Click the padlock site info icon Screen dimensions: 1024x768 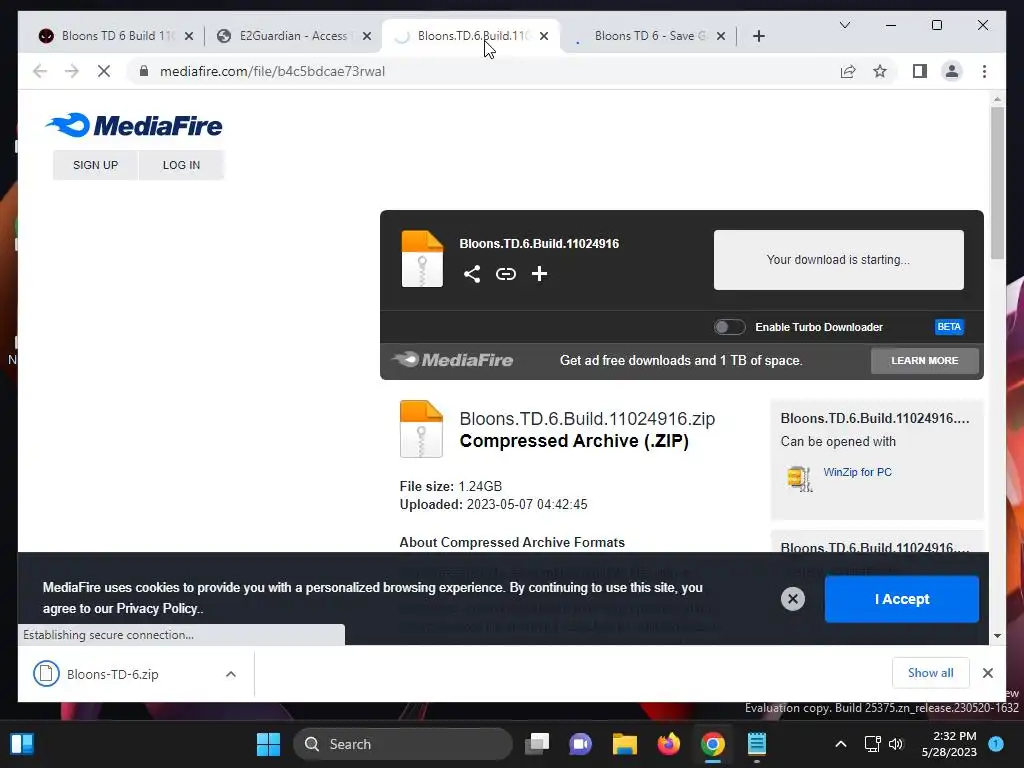tap(144, 71)
